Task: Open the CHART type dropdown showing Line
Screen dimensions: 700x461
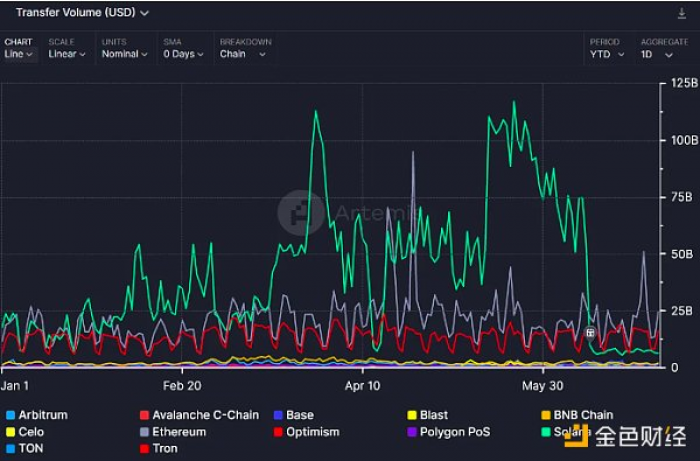Action: 18,48
